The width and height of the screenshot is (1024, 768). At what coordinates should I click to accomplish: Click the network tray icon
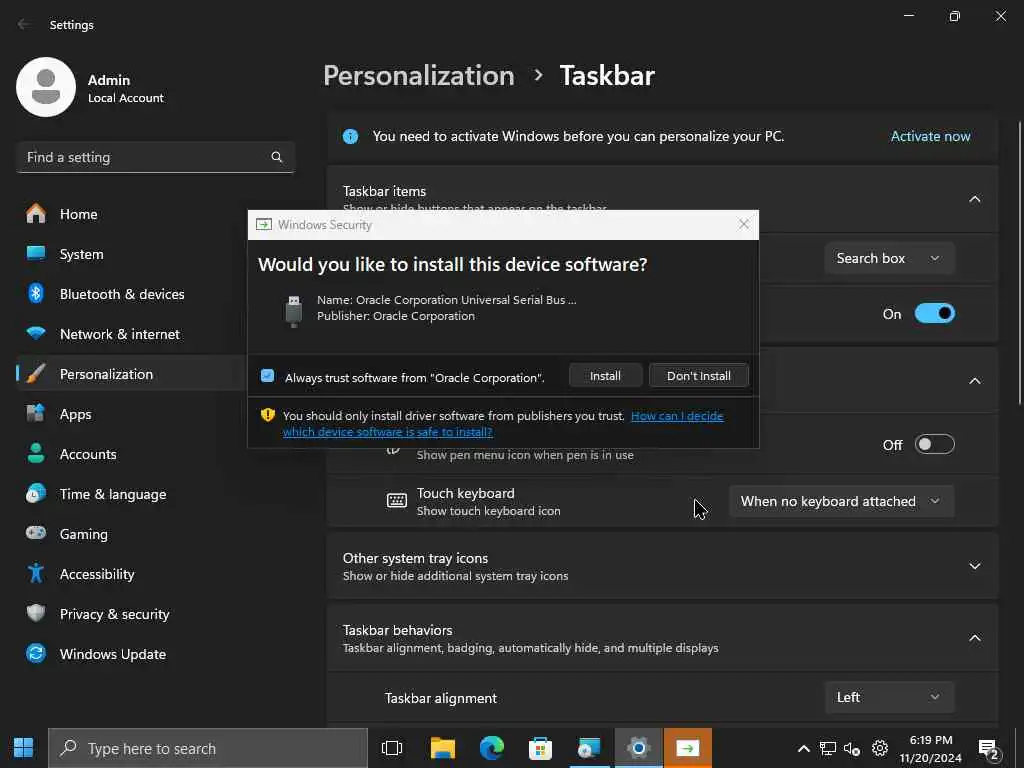click(828, 748)
